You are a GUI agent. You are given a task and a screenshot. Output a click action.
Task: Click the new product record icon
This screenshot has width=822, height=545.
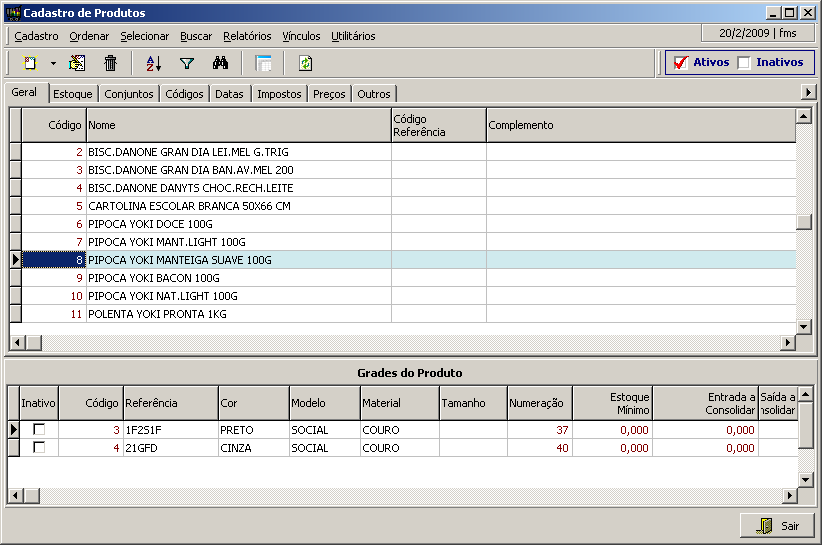tap(30, 63)
